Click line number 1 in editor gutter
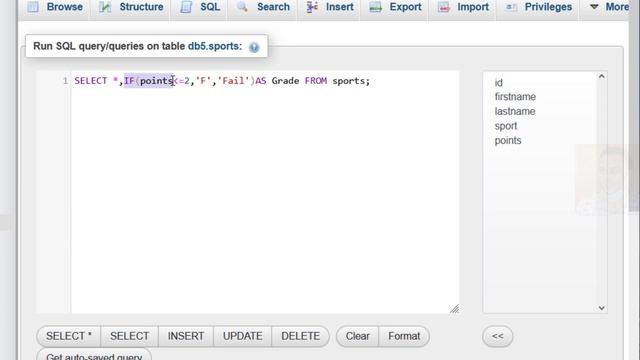This screenshot has width=640, height=360. click(65, 81)
